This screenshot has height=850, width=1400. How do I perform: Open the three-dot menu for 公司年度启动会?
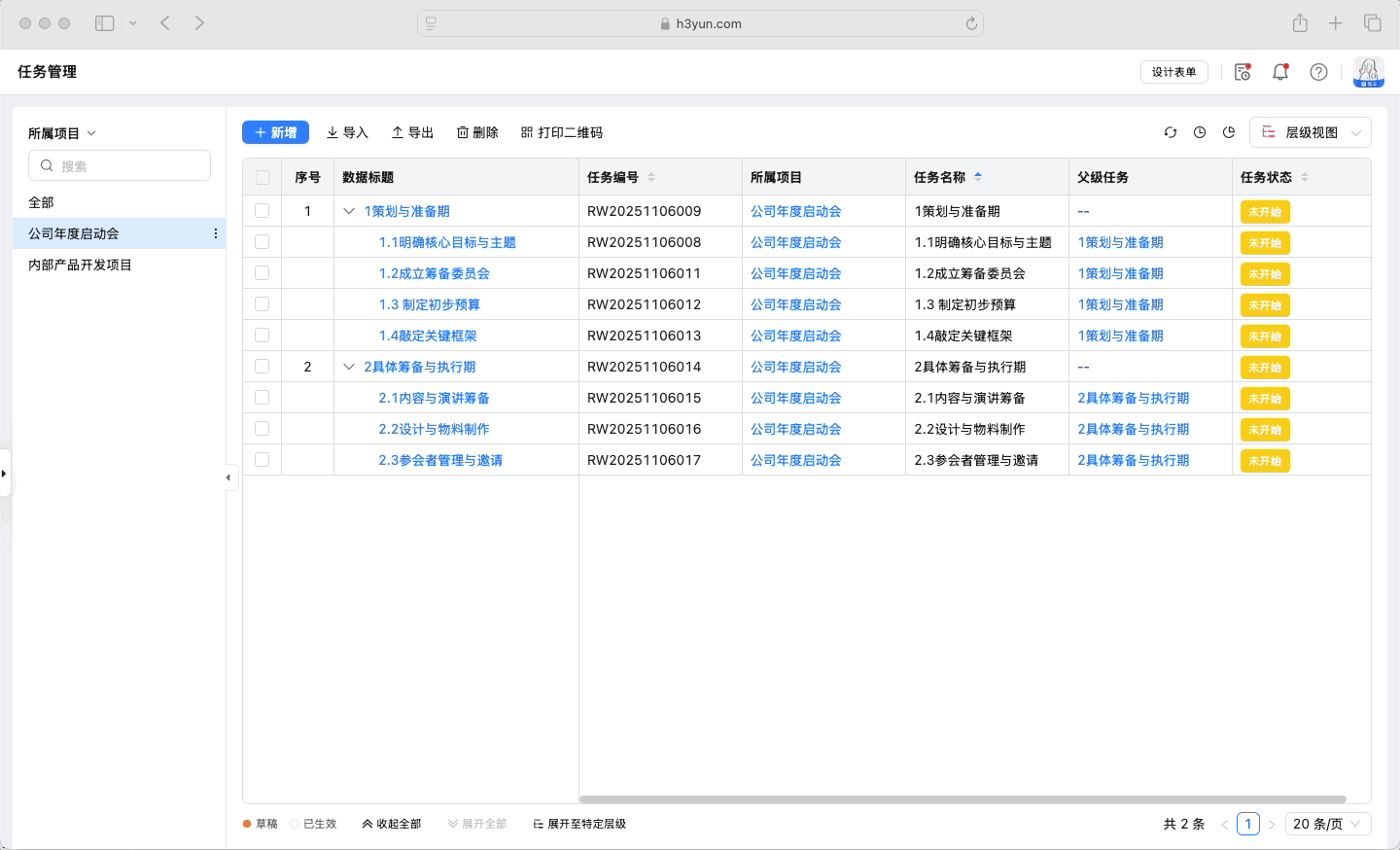(x=215, y=233)
